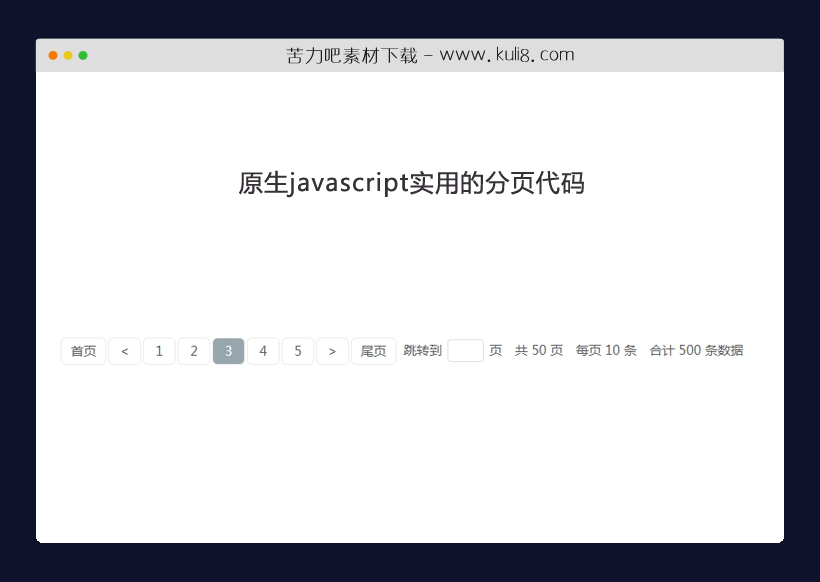Click the 首页 (first page) button
Screen dimensions: 820x582
click(83, 351)
